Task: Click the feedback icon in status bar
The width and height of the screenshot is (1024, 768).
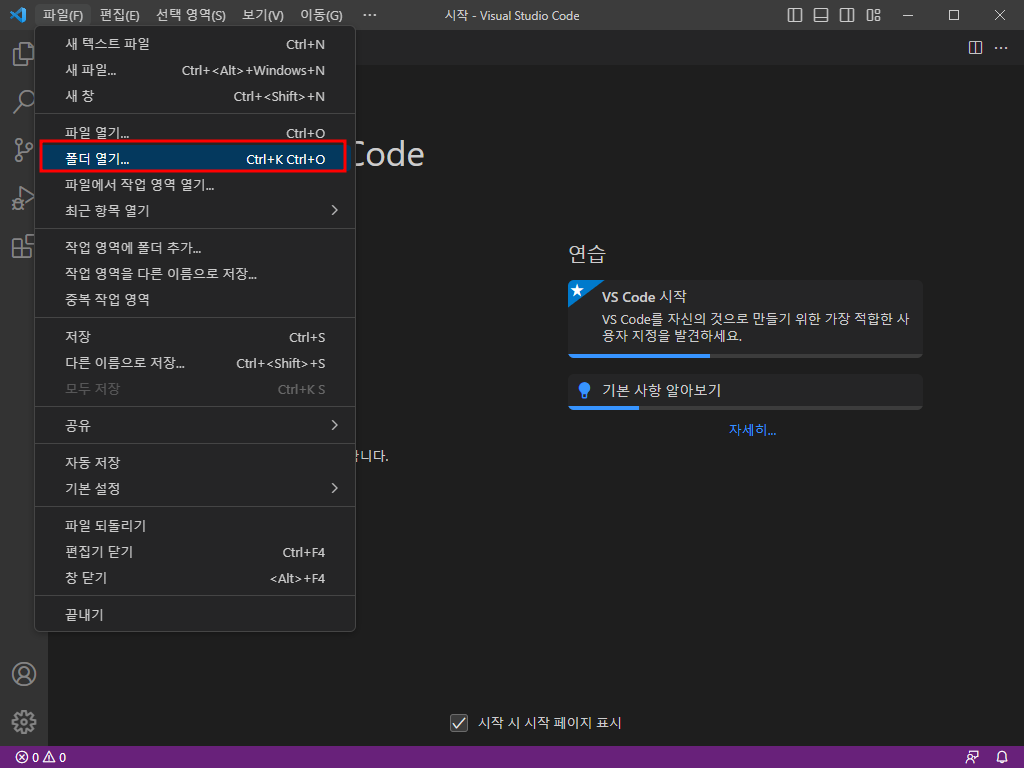Action: click(972, 758)
